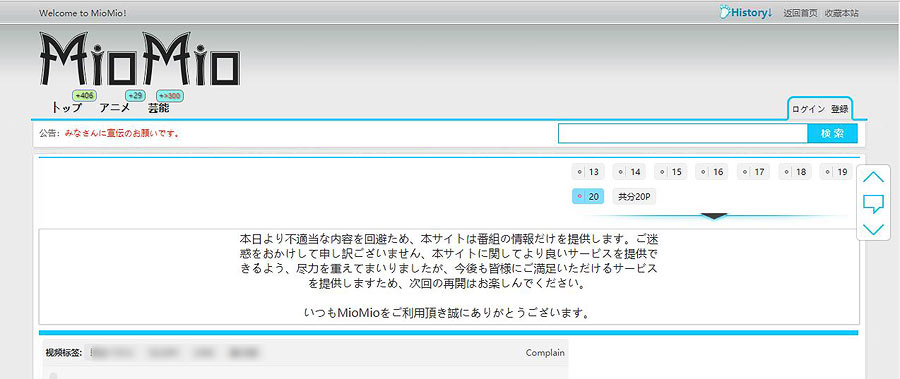The image size is (900, 379).
Task: Select episode 15
Action: 670,172
